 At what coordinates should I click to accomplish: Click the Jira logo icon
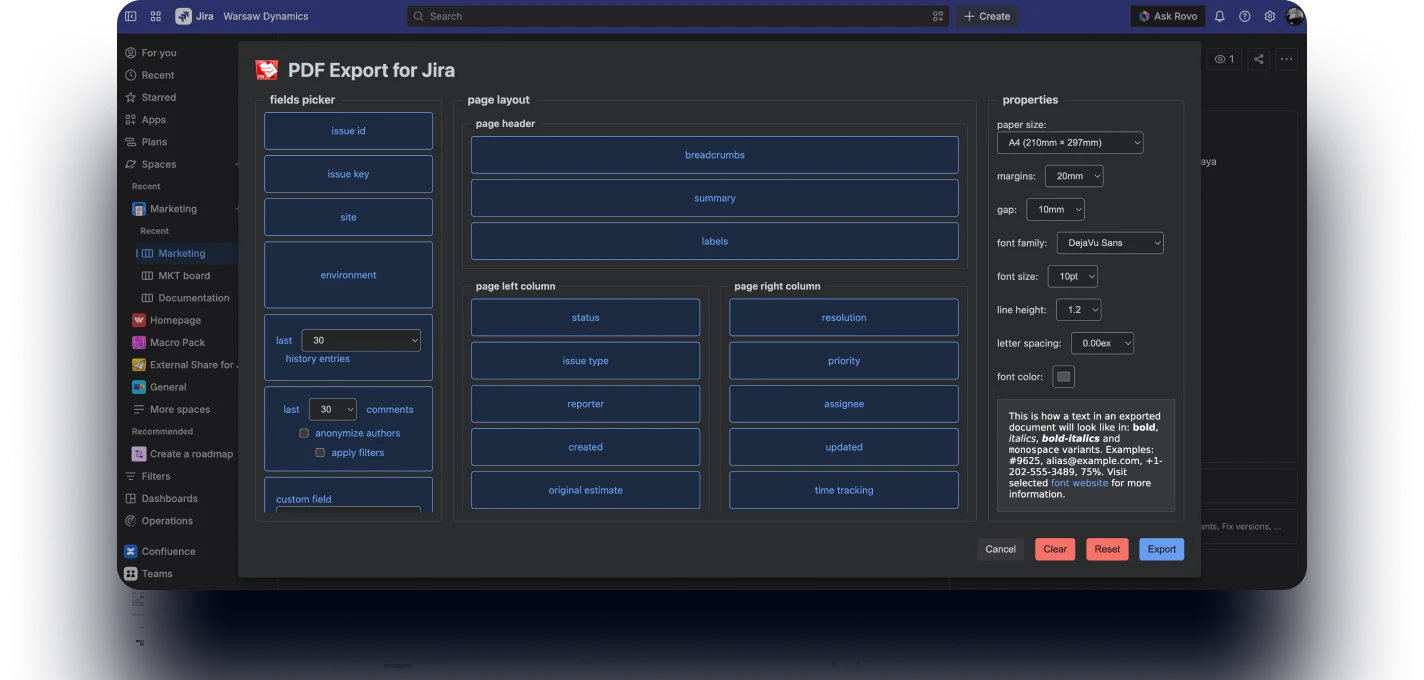point(183,16)
